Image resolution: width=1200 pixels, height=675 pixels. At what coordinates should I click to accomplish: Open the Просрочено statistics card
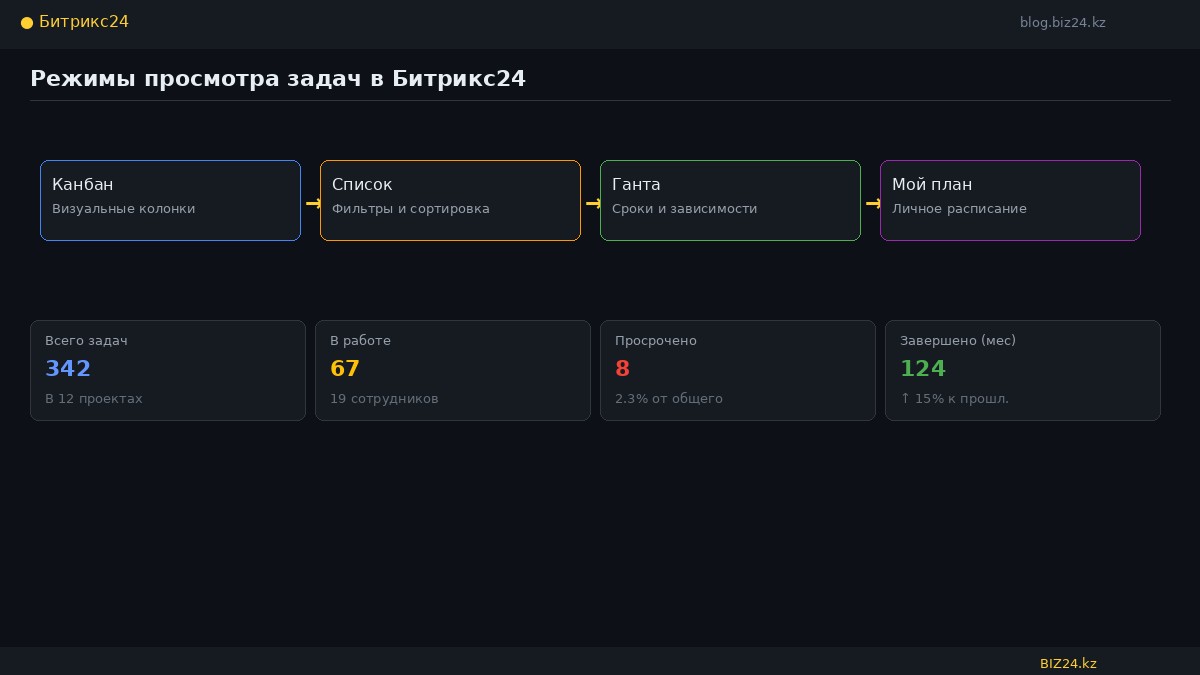point(738,370)
